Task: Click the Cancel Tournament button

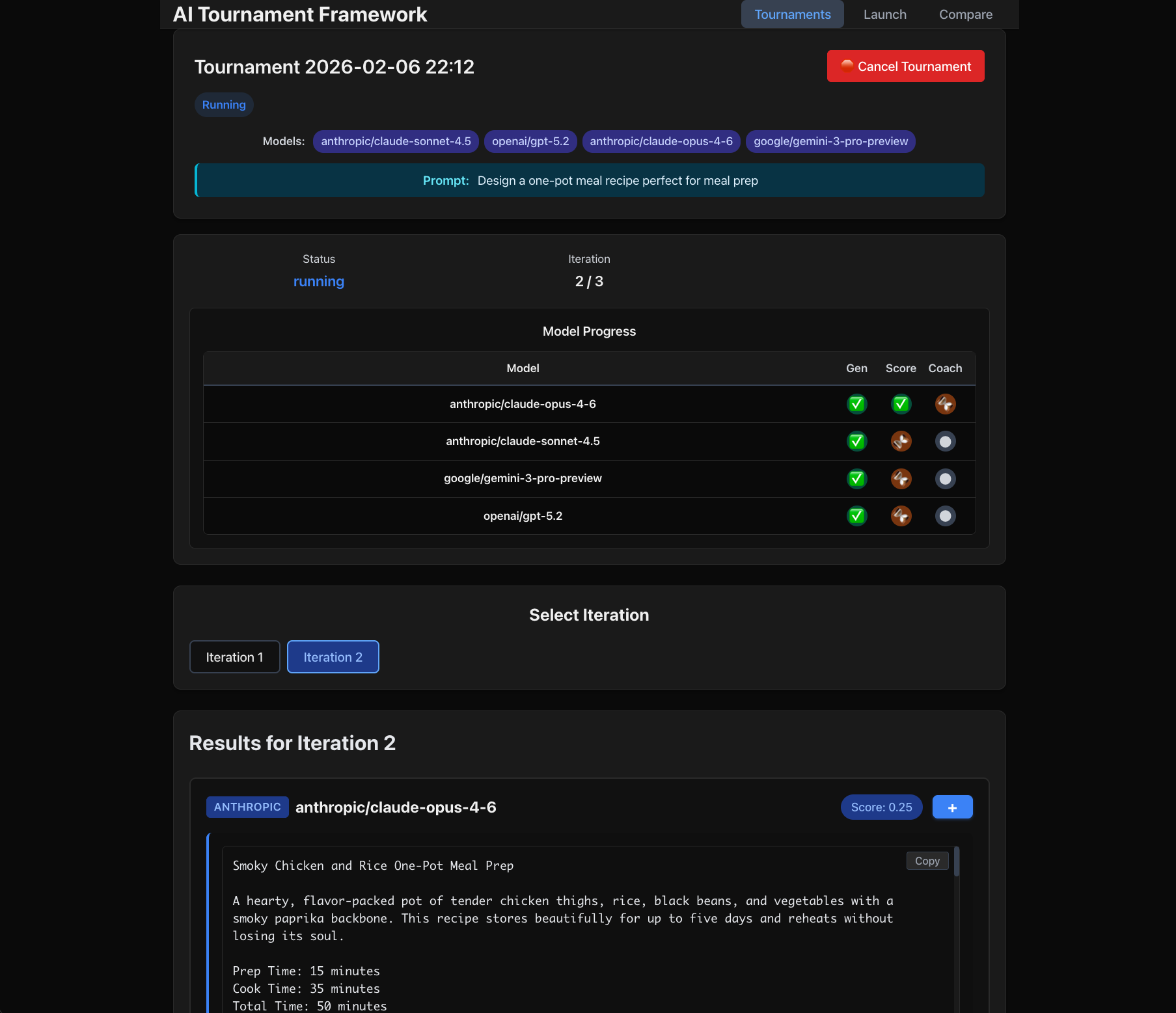Action: click(905, 66)
